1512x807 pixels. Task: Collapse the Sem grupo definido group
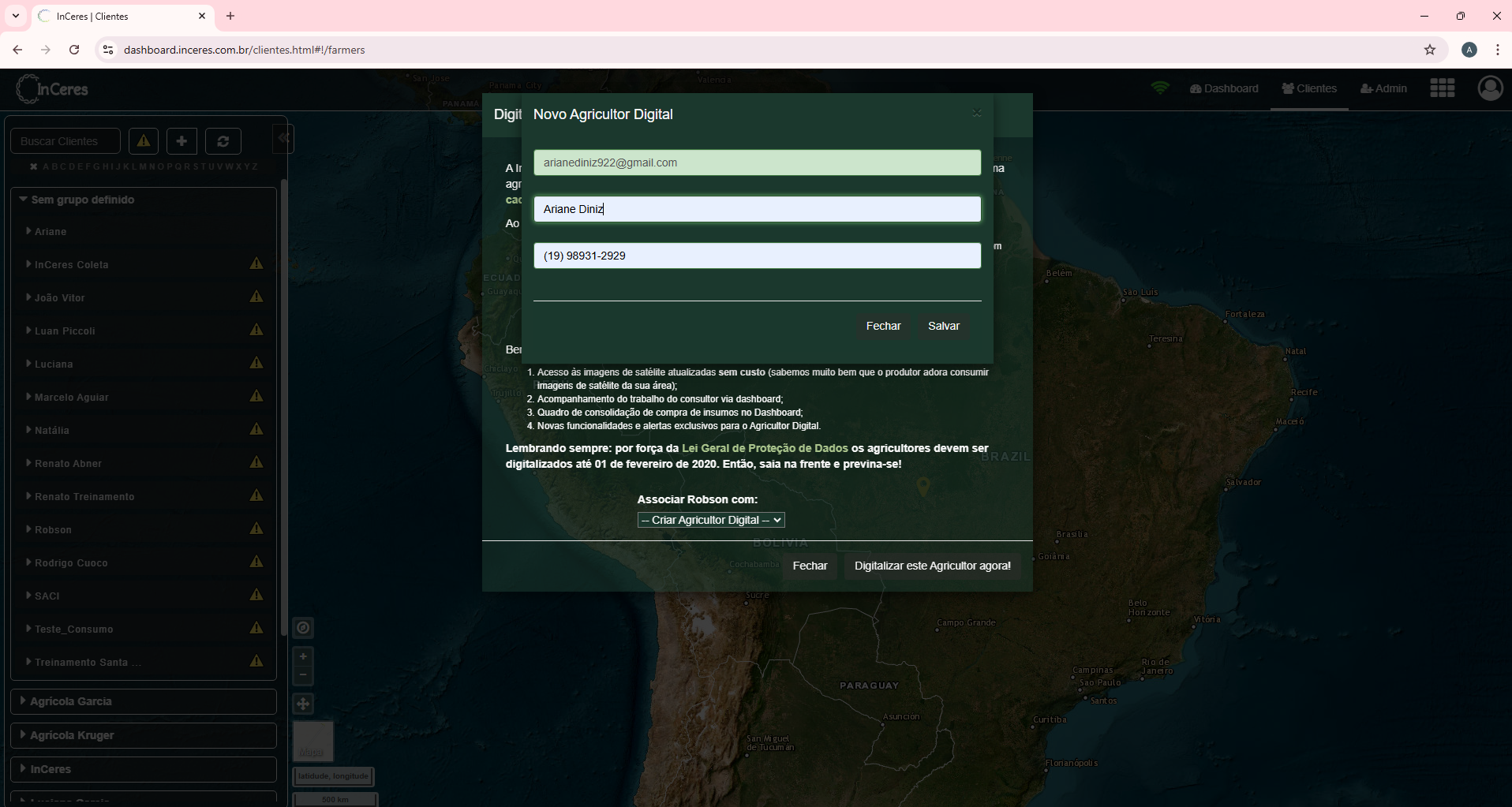click(77, 200)
